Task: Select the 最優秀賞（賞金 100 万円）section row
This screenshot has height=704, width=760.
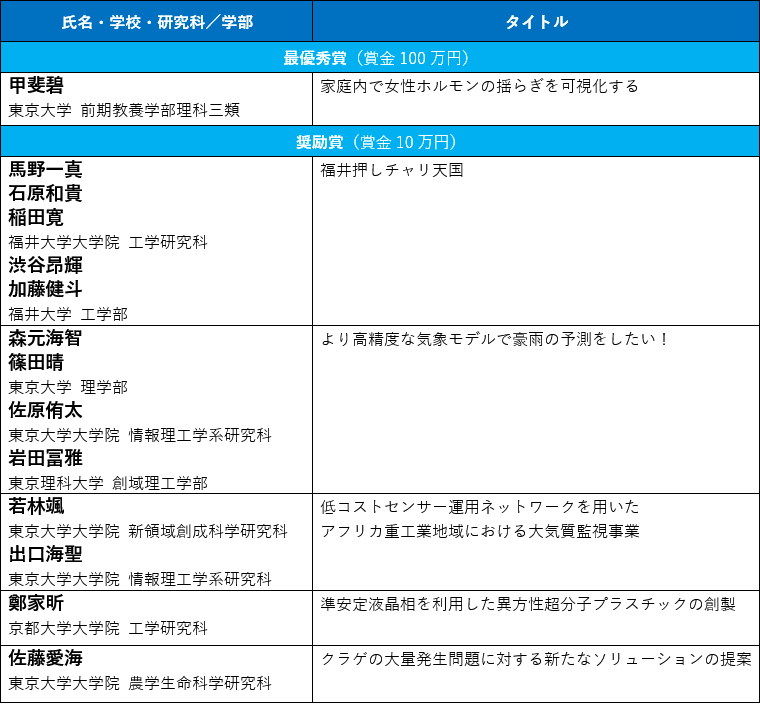Action: pos(380,58)
